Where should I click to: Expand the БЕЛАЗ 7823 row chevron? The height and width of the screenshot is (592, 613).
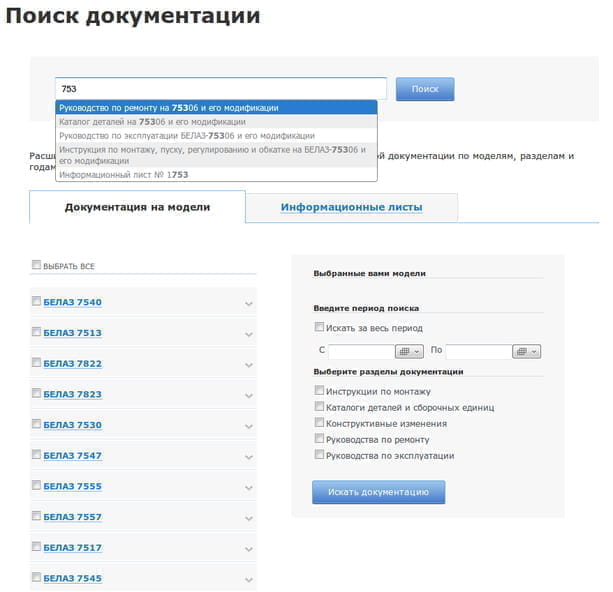coord(249,396)
